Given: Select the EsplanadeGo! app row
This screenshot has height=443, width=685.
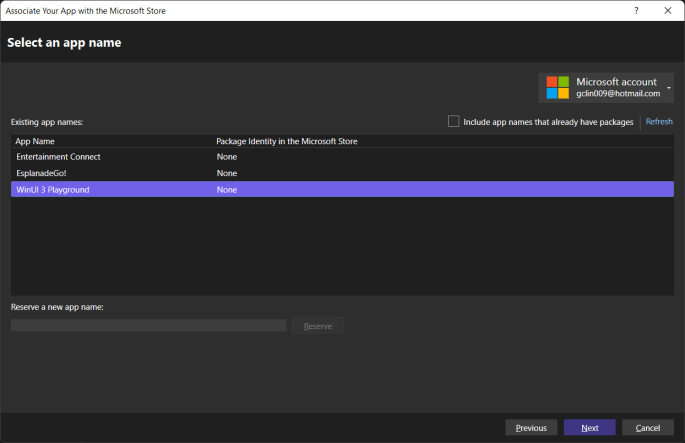Looking at the screenshot, I should click(342, 173).
